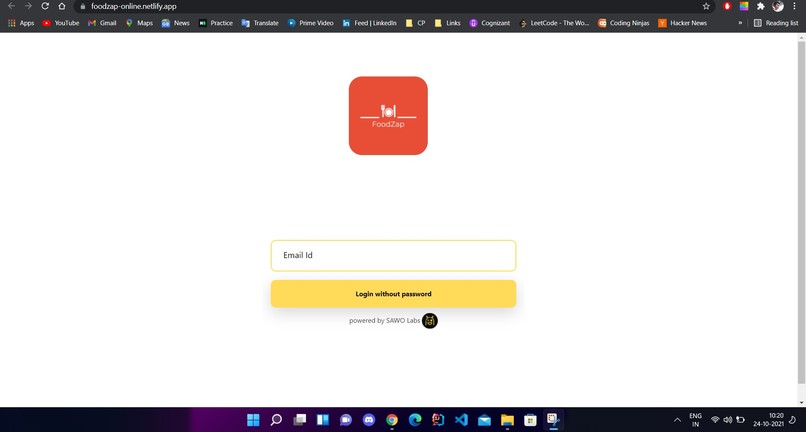The width and height of the screenshot is (806, 432).
Task: Open the LeetCode bookmark
Action: point(554,23)
